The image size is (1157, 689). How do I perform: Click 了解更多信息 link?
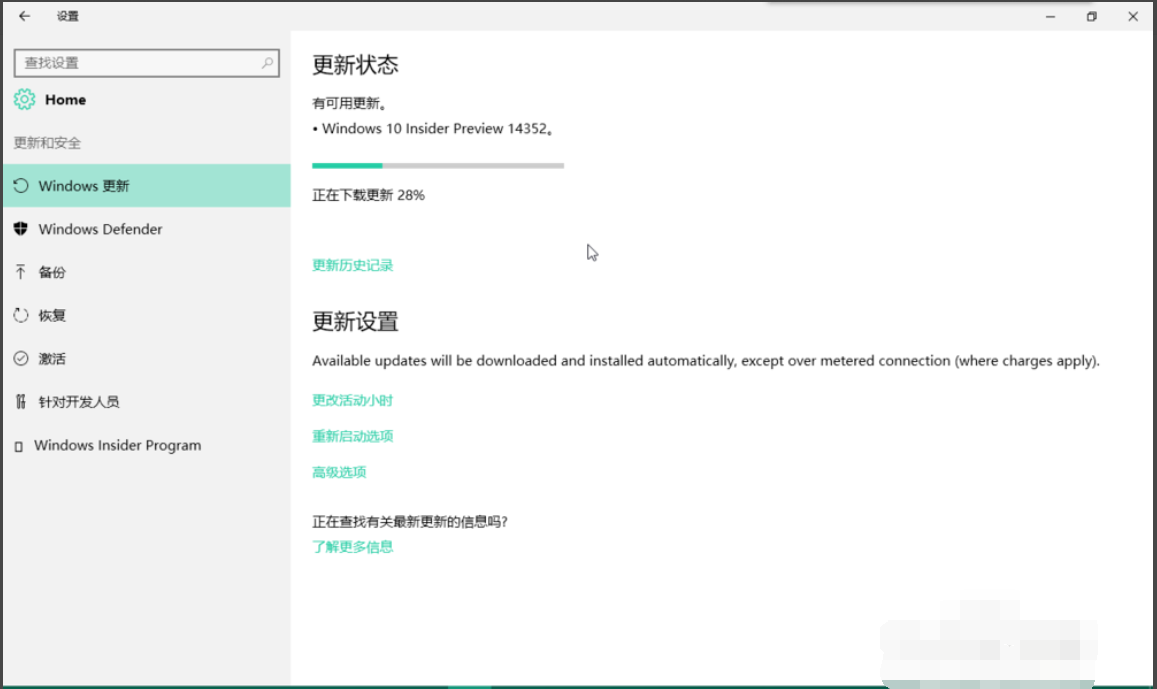[x=352, y=547]
